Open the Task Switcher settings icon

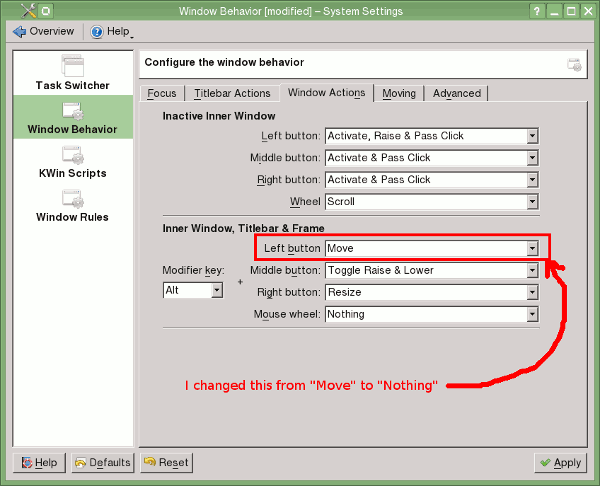[73, 67]
